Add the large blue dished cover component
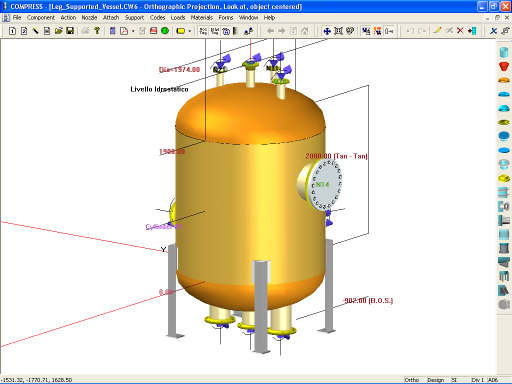Viewport: 512px width, 384px height. pyautogui.click(x=504, y=136)
